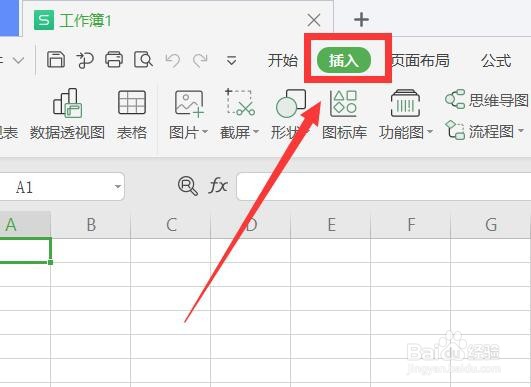This screenshot has height=387, width=531.
Task: Expand the dropdown chevron left of Save icon
Action: click(x=18, y=61)
